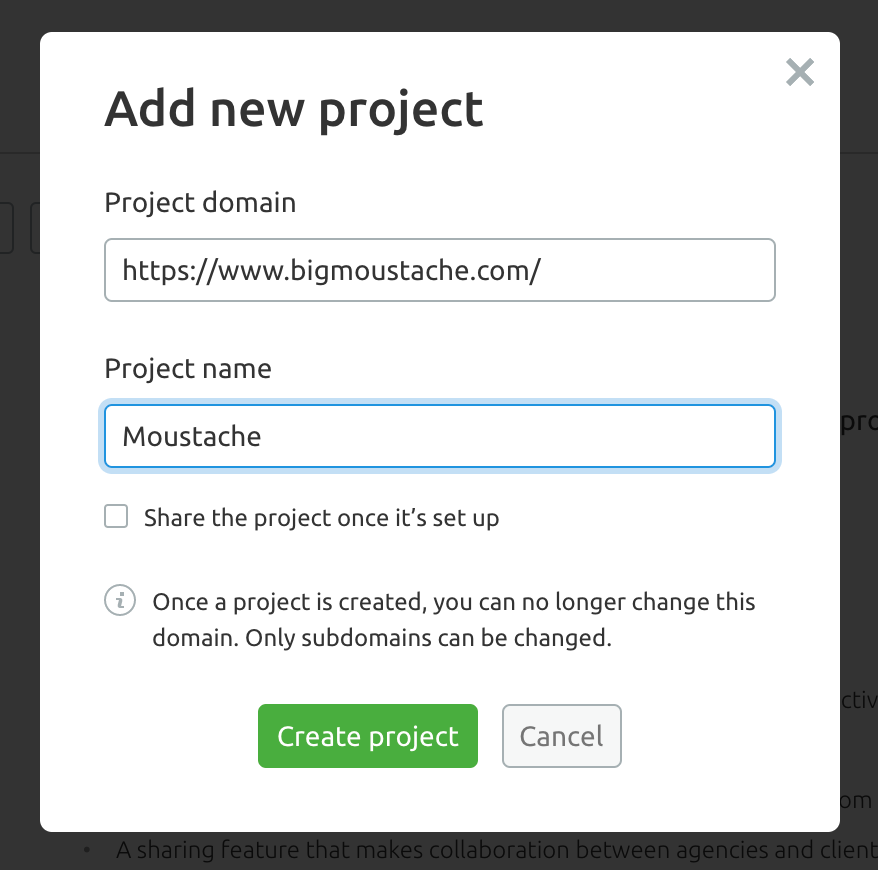Click the green Create project button
This screenshot has width=878, height=870.
point(368,736)
